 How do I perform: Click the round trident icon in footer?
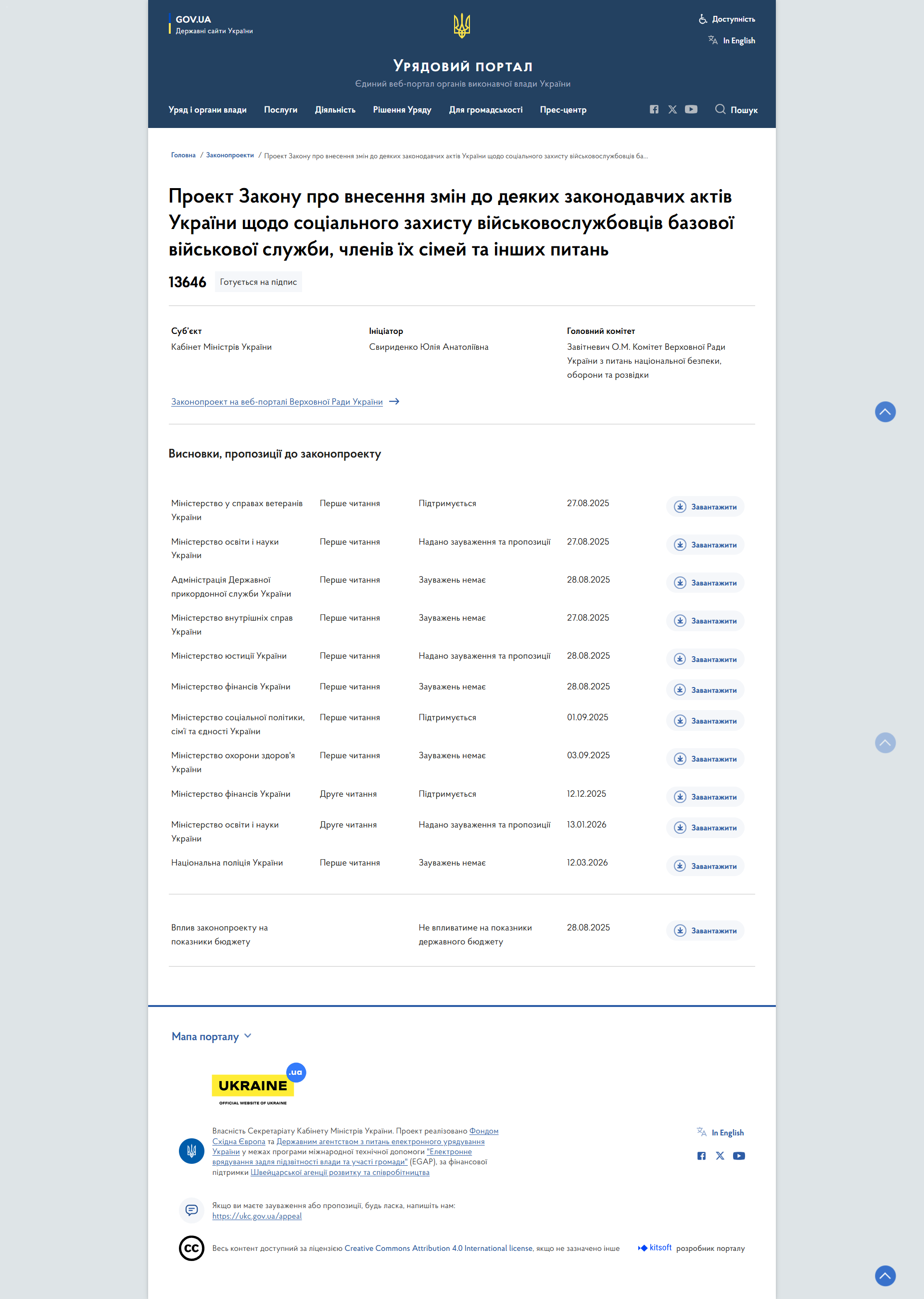tap(191, 1151)
